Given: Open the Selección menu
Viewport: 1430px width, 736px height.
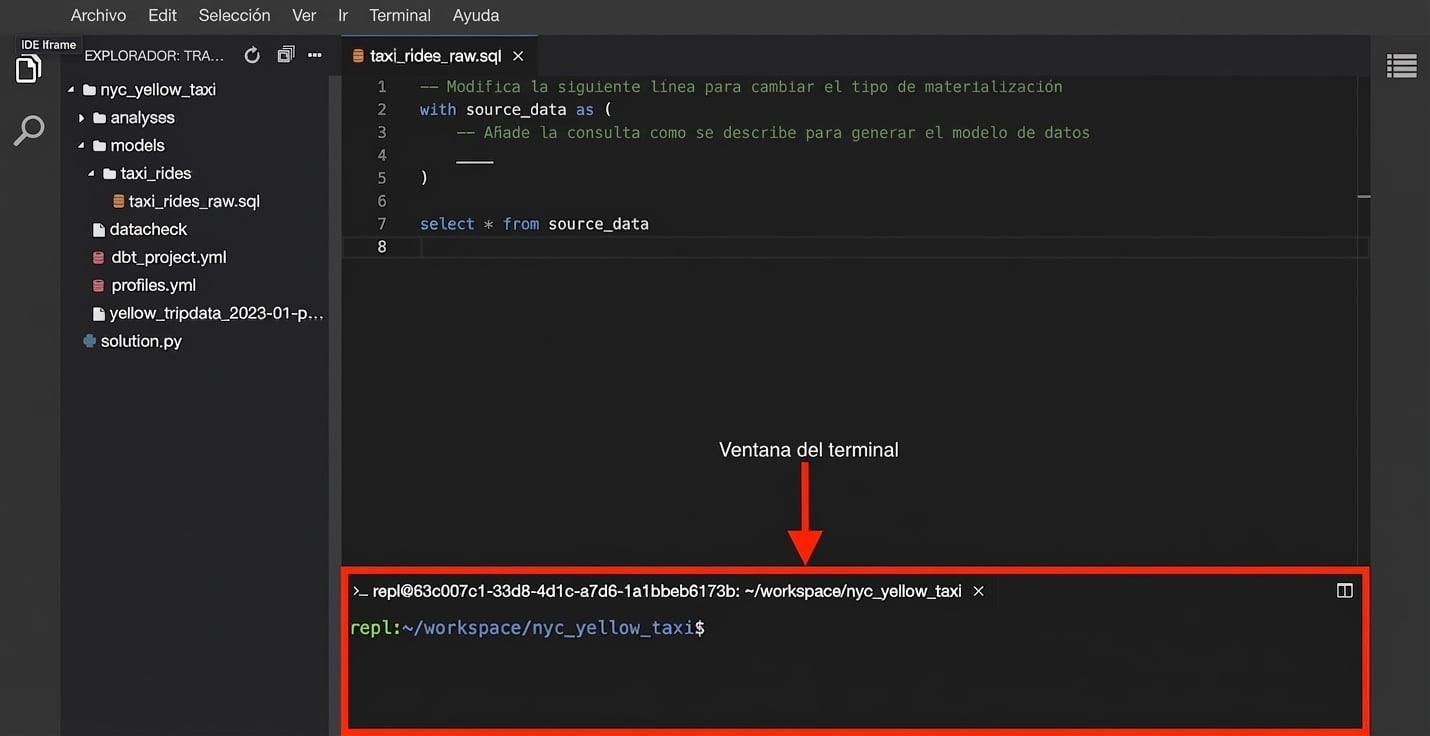Looking at the screenshot, I should pyautogui.click(x=234, y=15).
